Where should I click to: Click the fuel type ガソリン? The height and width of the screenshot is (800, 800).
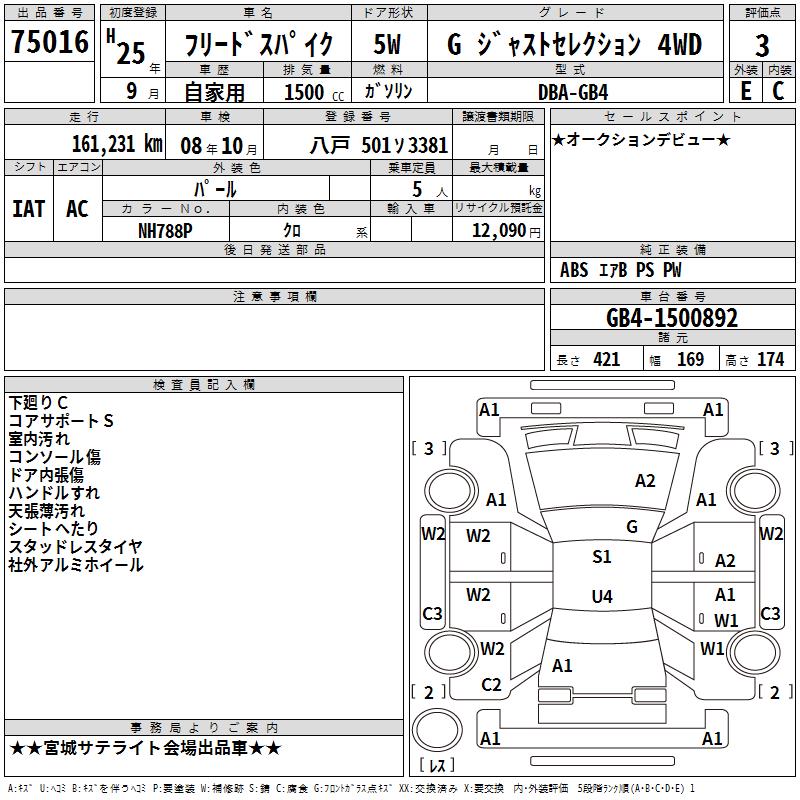[x=388, y=91]
